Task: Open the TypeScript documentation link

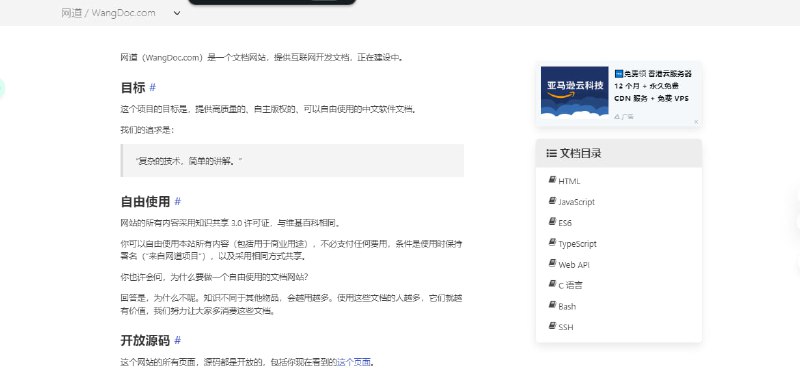Action: pos(577,244)
